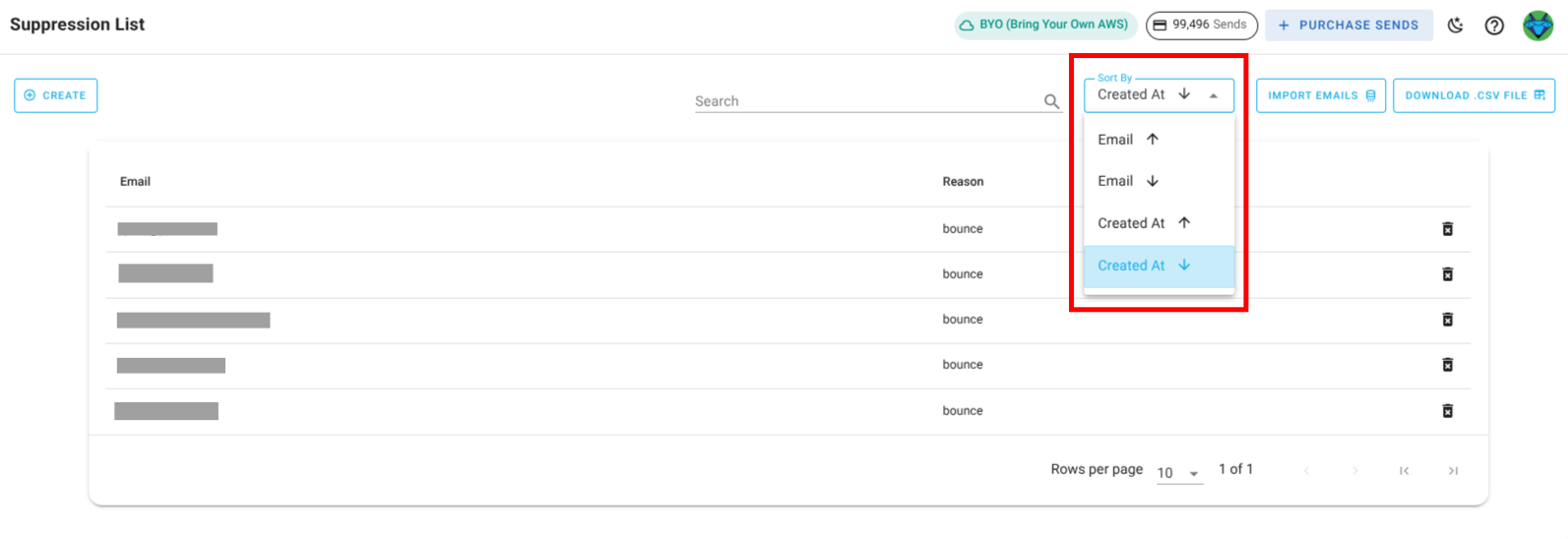1568x539 pixels.
Task: Click the Create button
Action: [56, 95]
